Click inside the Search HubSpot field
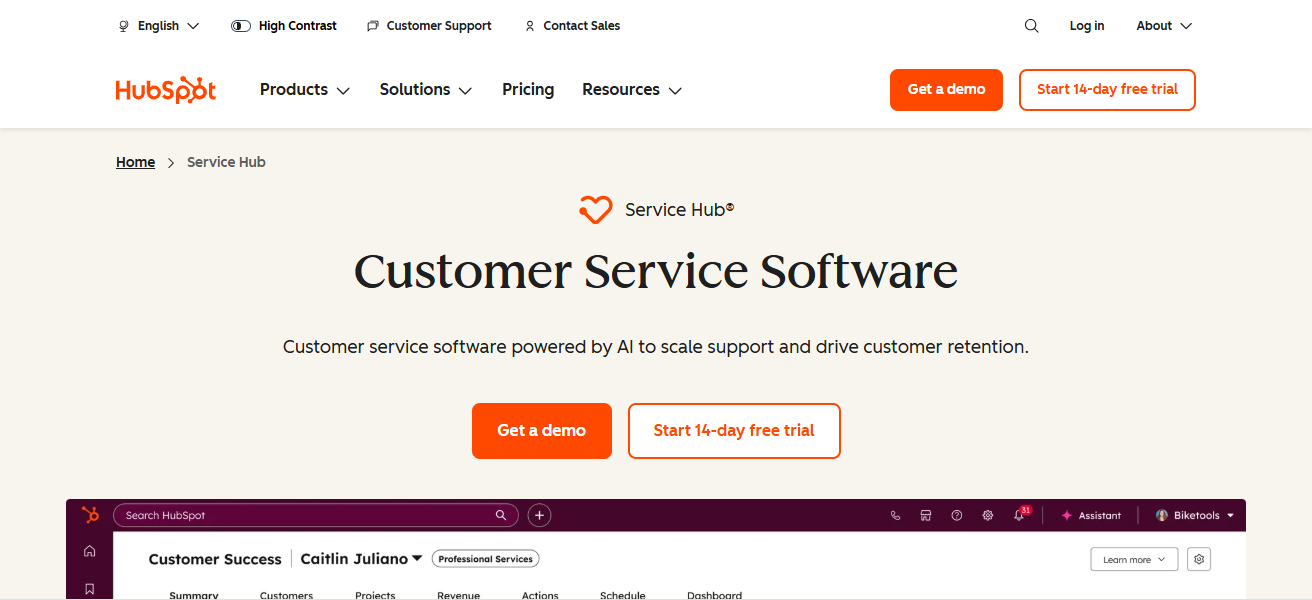Image resolution: width=1312 pixels, height=600 pixels. pyautogui.click(x=300, y=515)
